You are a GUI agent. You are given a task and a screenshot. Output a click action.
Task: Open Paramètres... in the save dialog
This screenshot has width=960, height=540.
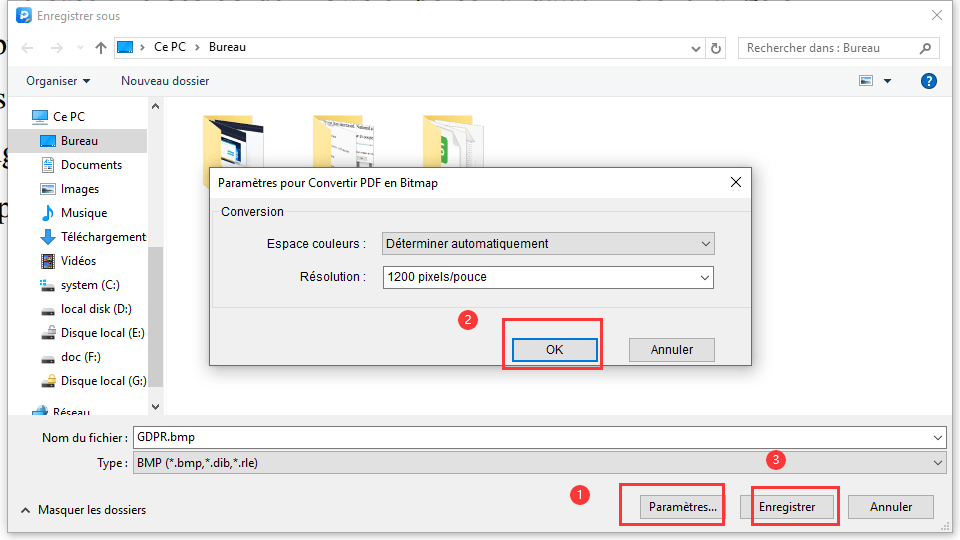683,507
